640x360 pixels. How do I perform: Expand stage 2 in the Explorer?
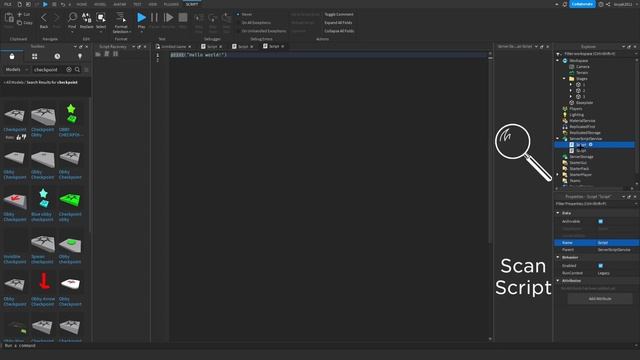[x=571, y=91]
